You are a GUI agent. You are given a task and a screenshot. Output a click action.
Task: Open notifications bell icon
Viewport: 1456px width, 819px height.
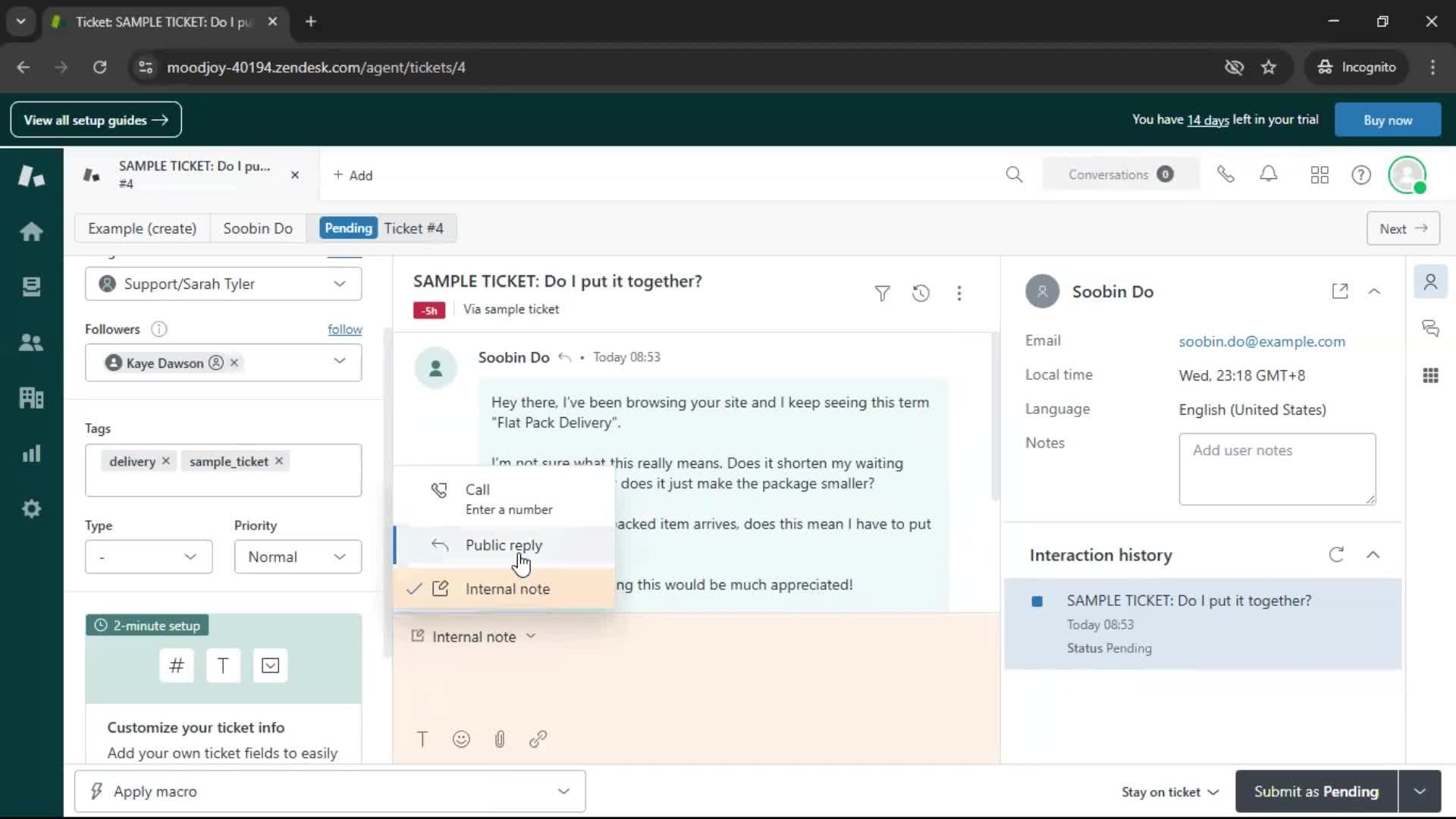tap(1269, 175)
